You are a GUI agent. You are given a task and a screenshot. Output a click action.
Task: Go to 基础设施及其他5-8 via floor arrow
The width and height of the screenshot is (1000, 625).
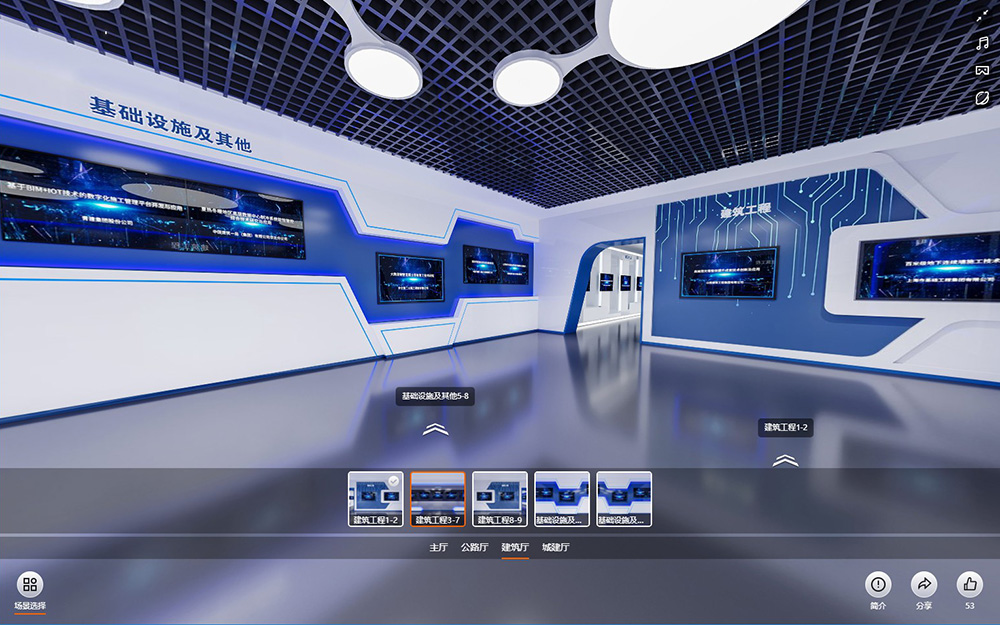[435, 429]
